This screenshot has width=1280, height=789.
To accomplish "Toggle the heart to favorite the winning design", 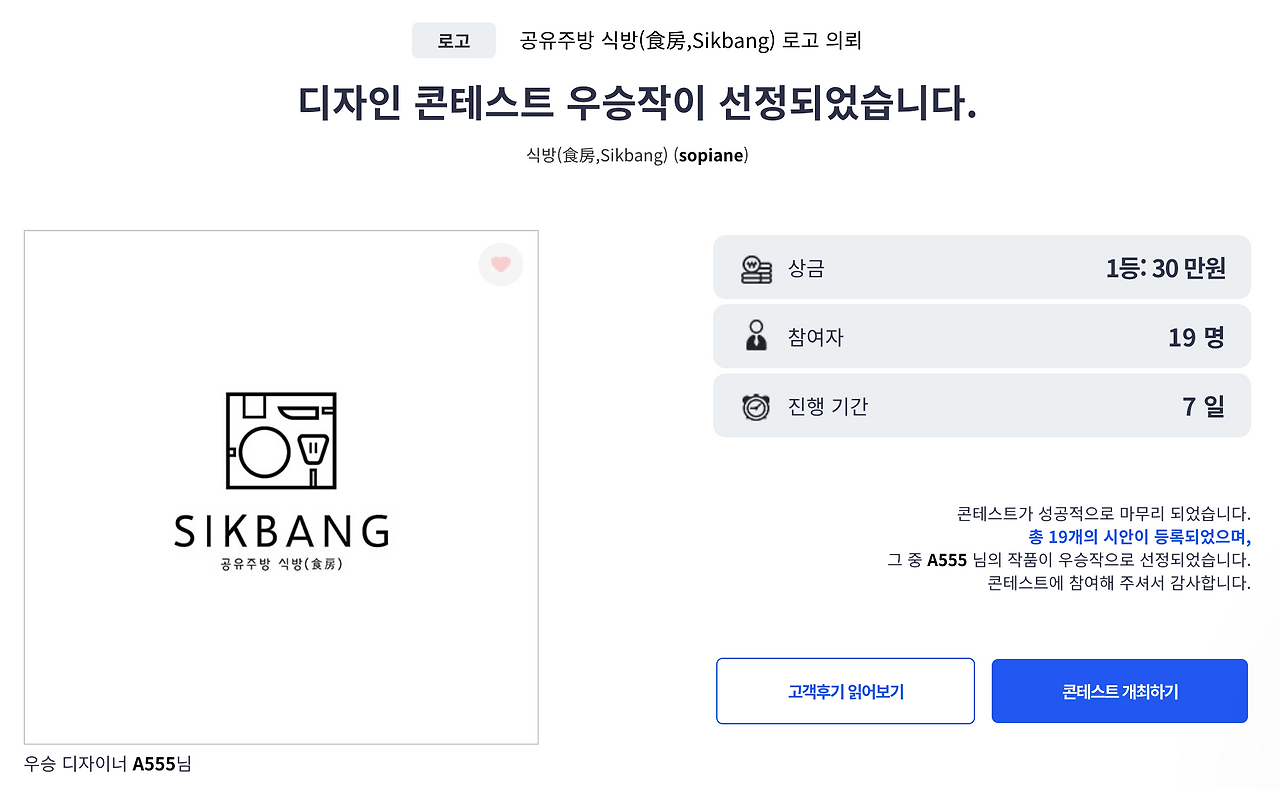I will point(500,264).
